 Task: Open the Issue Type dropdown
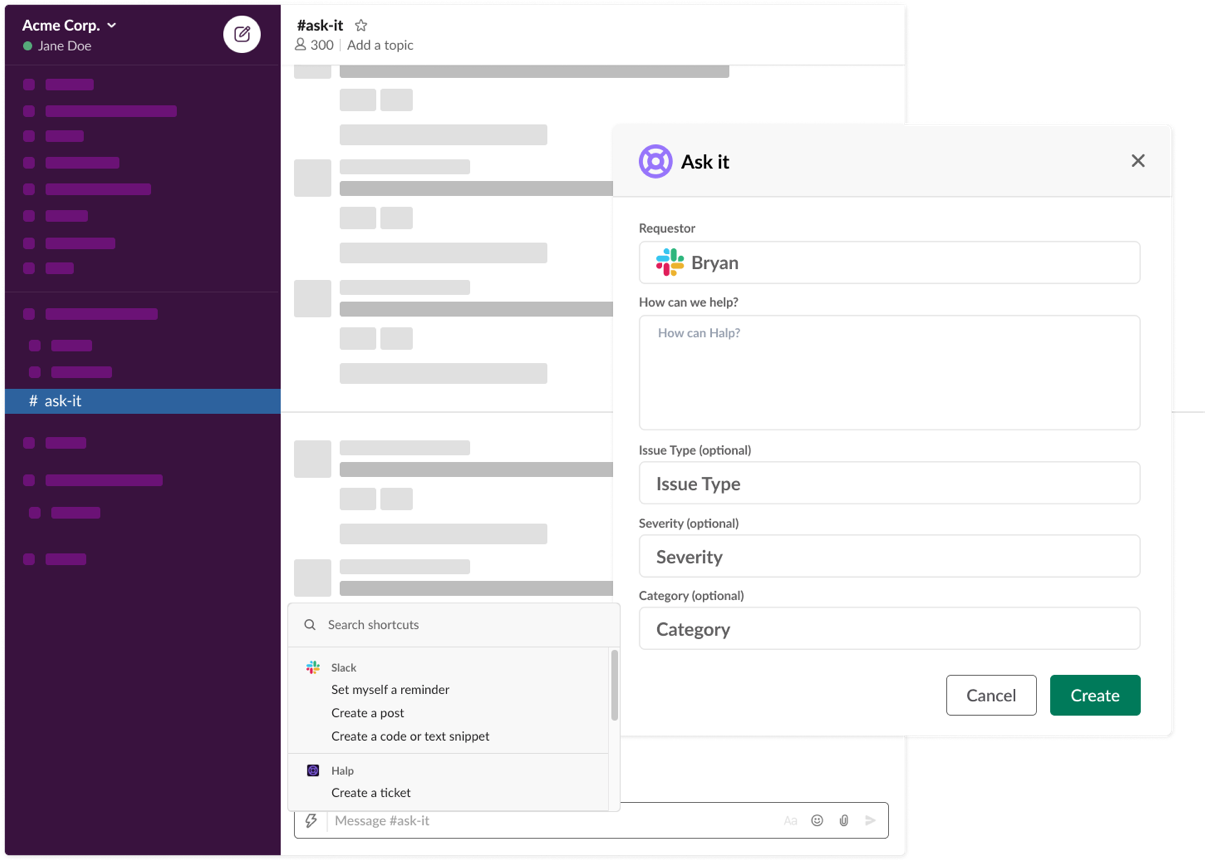[x=889, y=484]
